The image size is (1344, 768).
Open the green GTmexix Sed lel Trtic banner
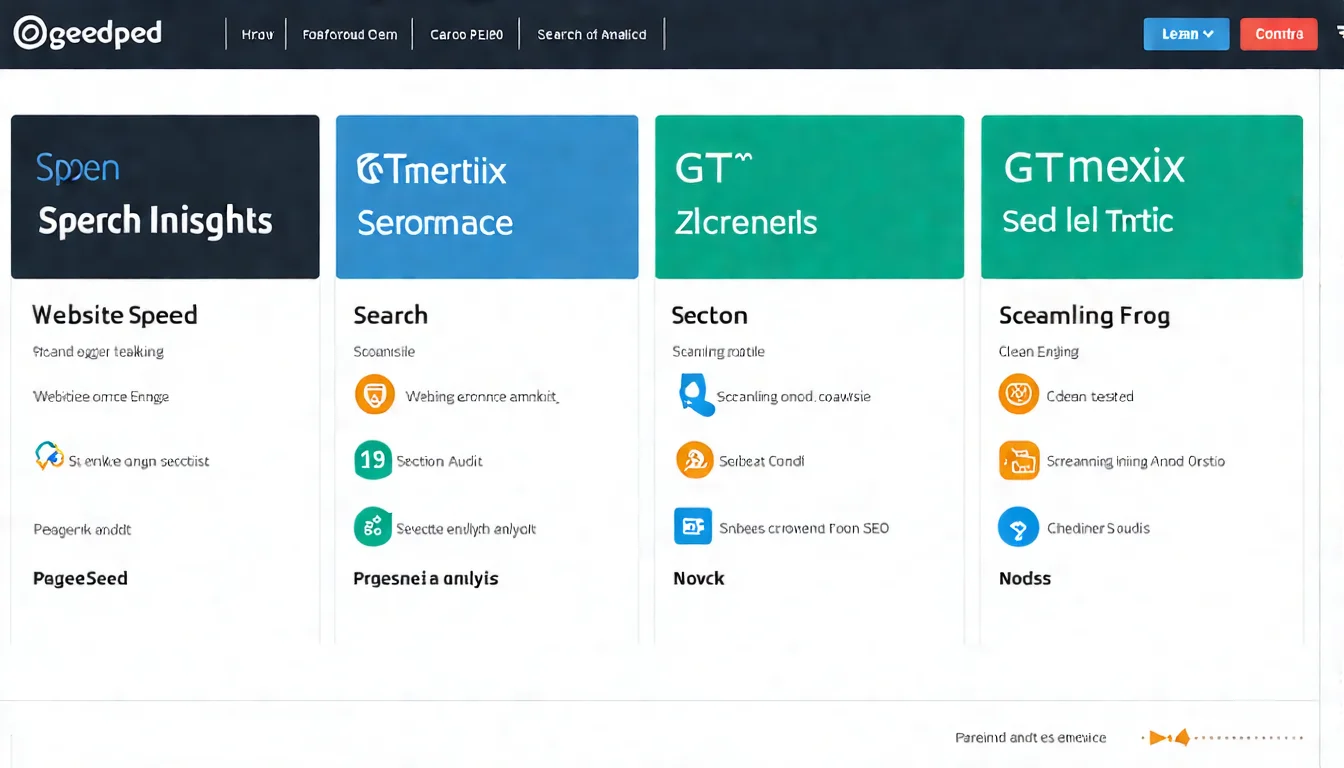tap(1142, 197)
